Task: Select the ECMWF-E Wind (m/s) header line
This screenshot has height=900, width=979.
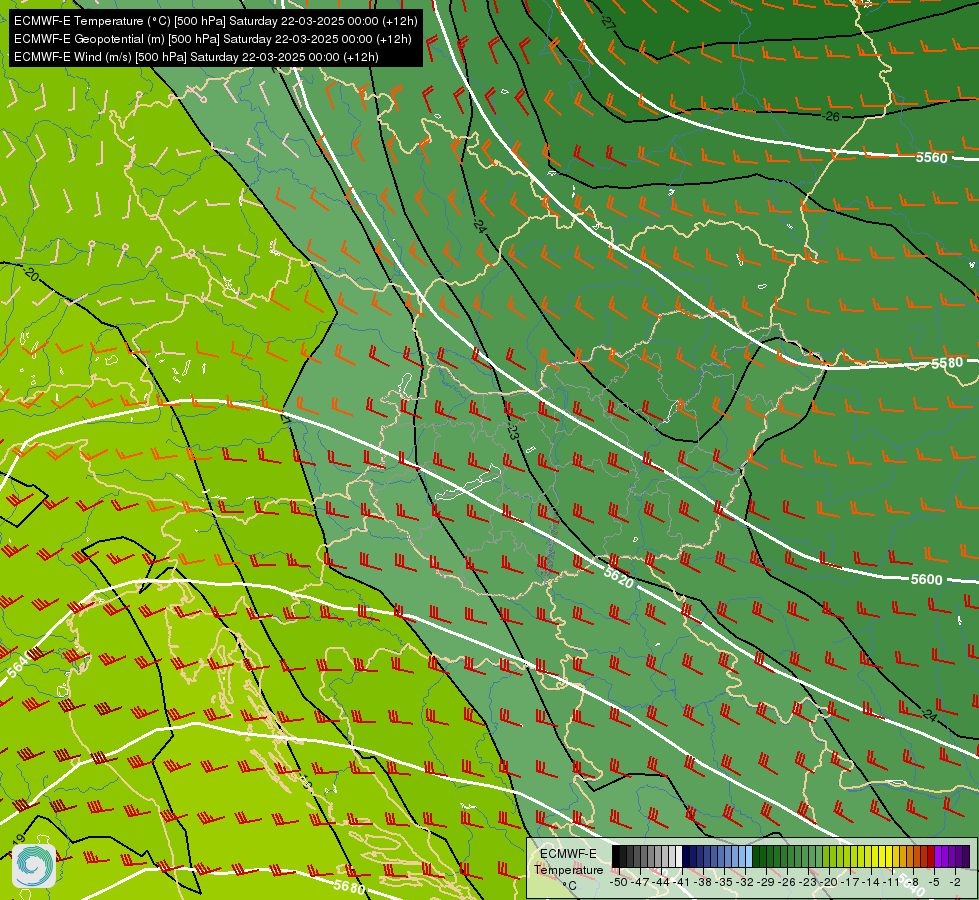Action: point(196,57)
